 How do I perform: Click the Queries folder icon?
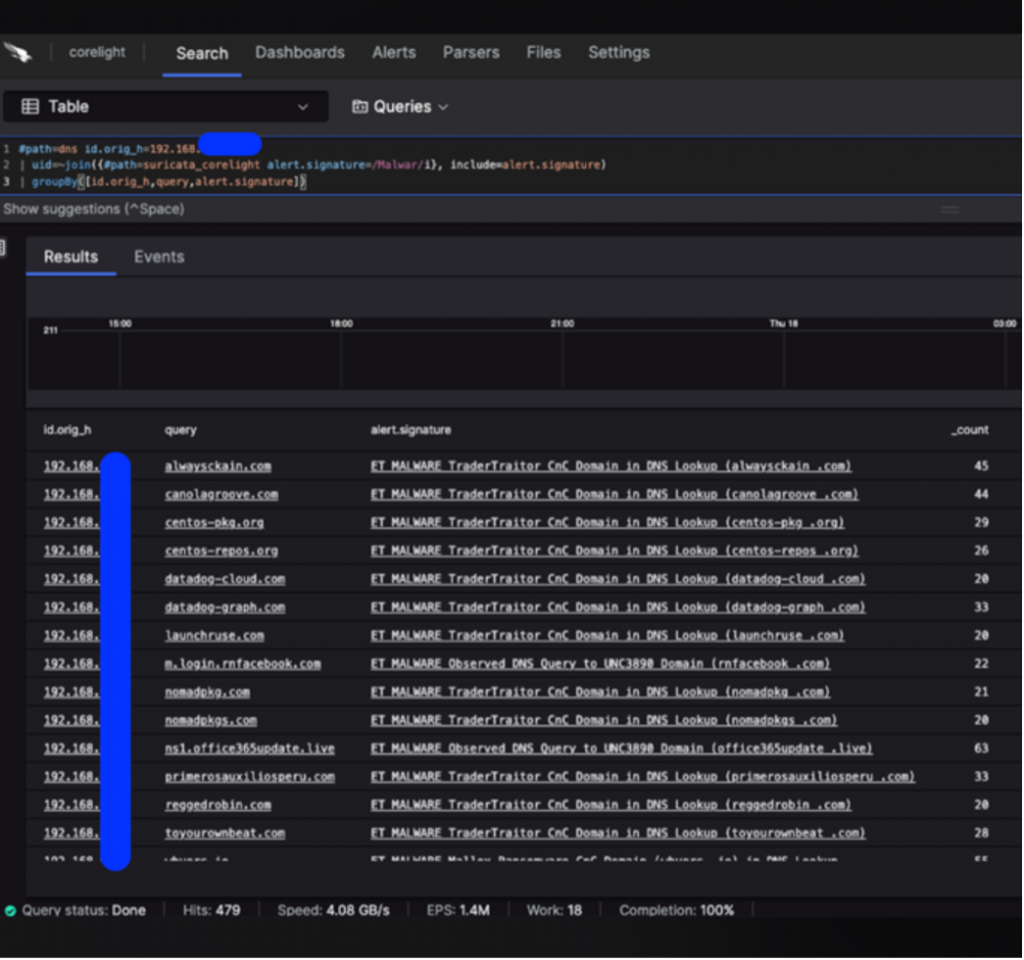point(360,107)
